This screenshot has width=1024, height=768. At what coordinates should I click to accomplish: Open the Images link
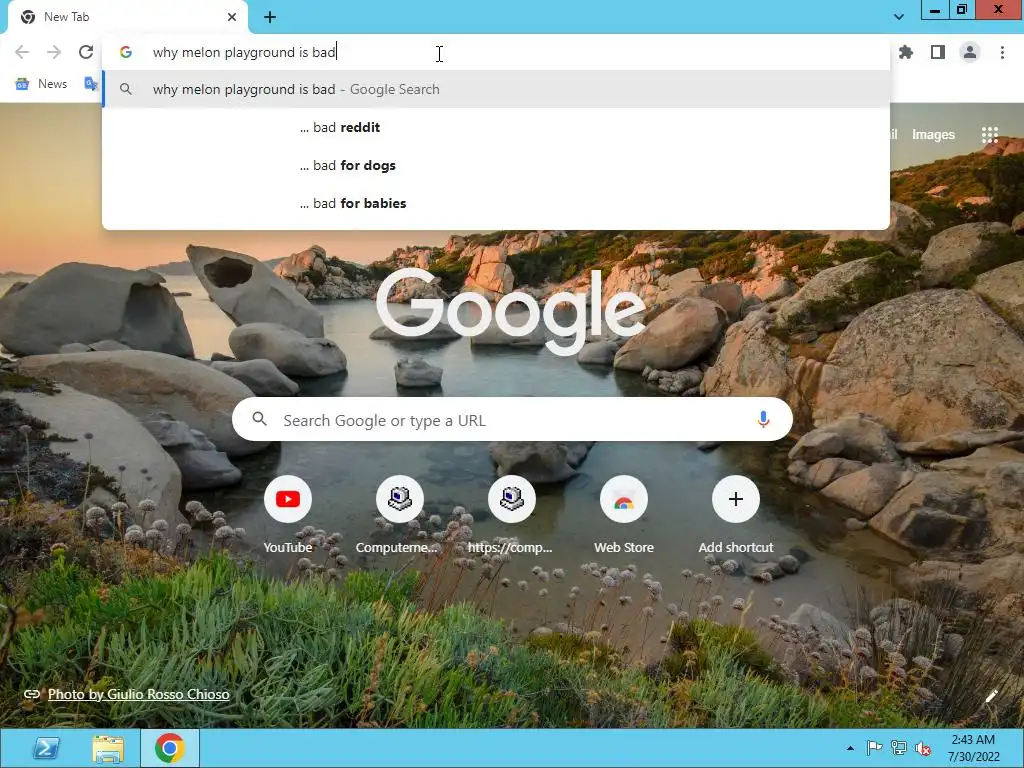[x=933, y=135]
